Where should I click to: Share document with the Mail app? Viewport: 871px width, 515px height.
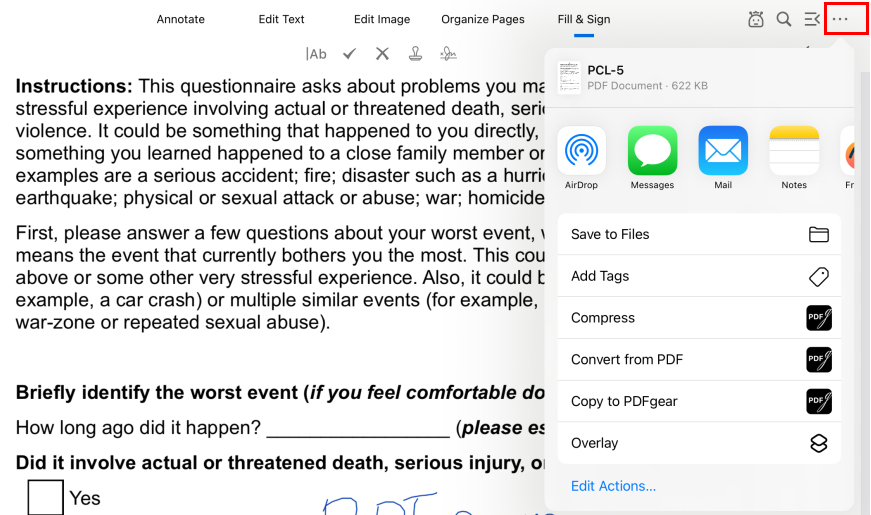click(x=723, y=151)
